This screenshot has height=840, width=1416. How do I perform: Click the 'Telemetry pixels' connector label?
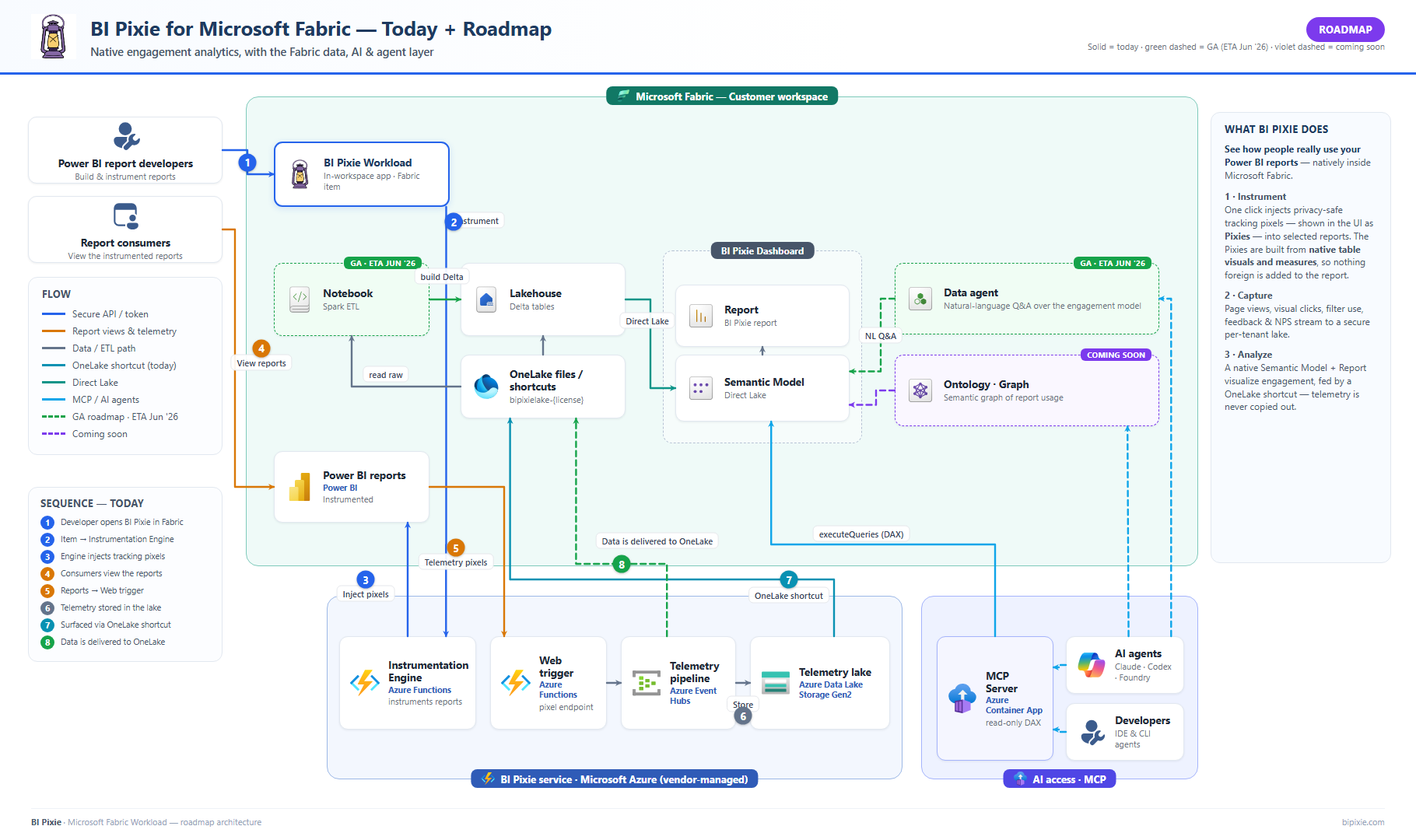click(x=456, y=562)
